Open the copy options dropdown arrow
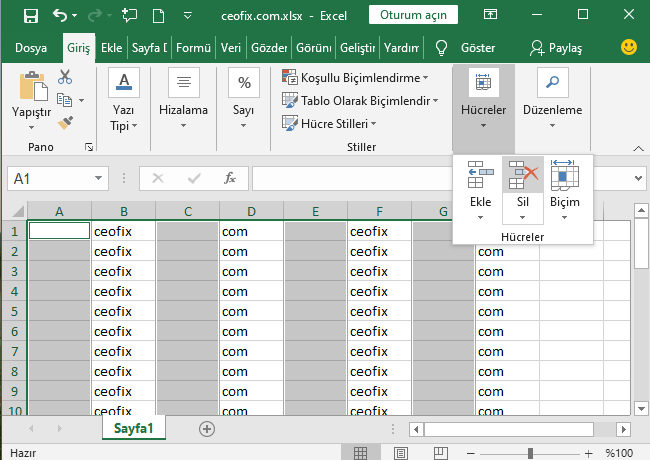 pyautogui.click(x=82, y=100)
